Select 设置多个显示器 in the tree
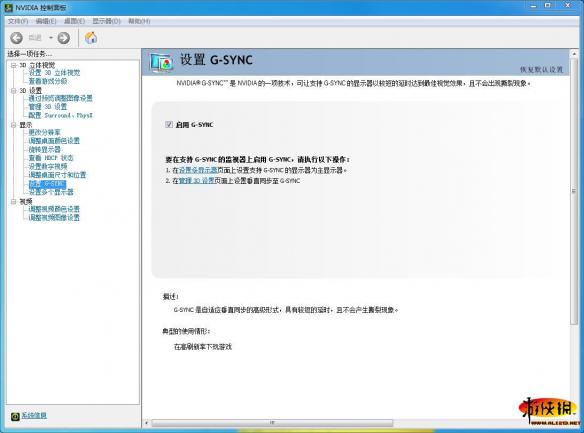This screenshot has height=433, width=584. pyautogui.click(x=51, y=192)
